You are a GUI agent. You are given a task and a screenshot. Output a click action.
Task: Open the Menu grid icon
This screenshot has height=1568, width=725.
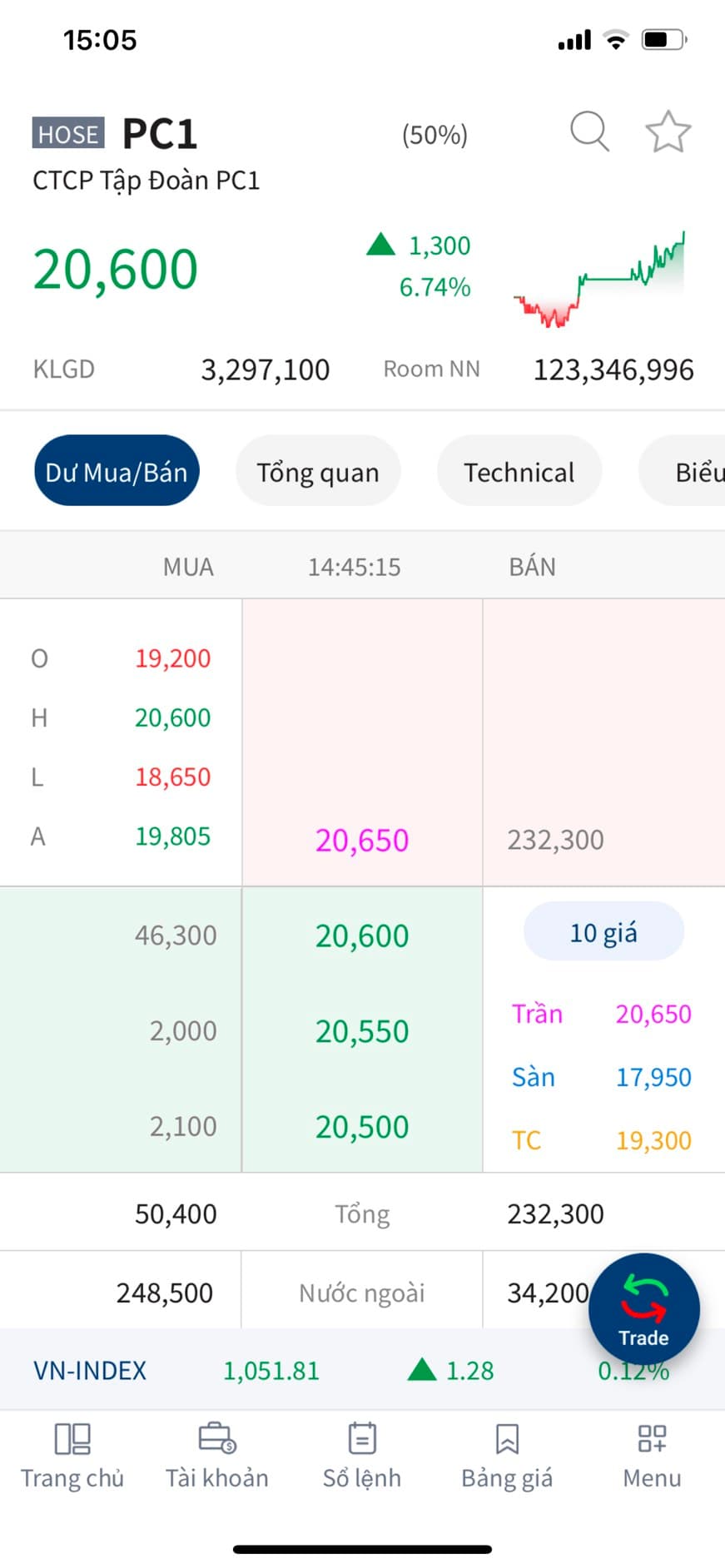pyautogui.click(x=652, y=1453)
